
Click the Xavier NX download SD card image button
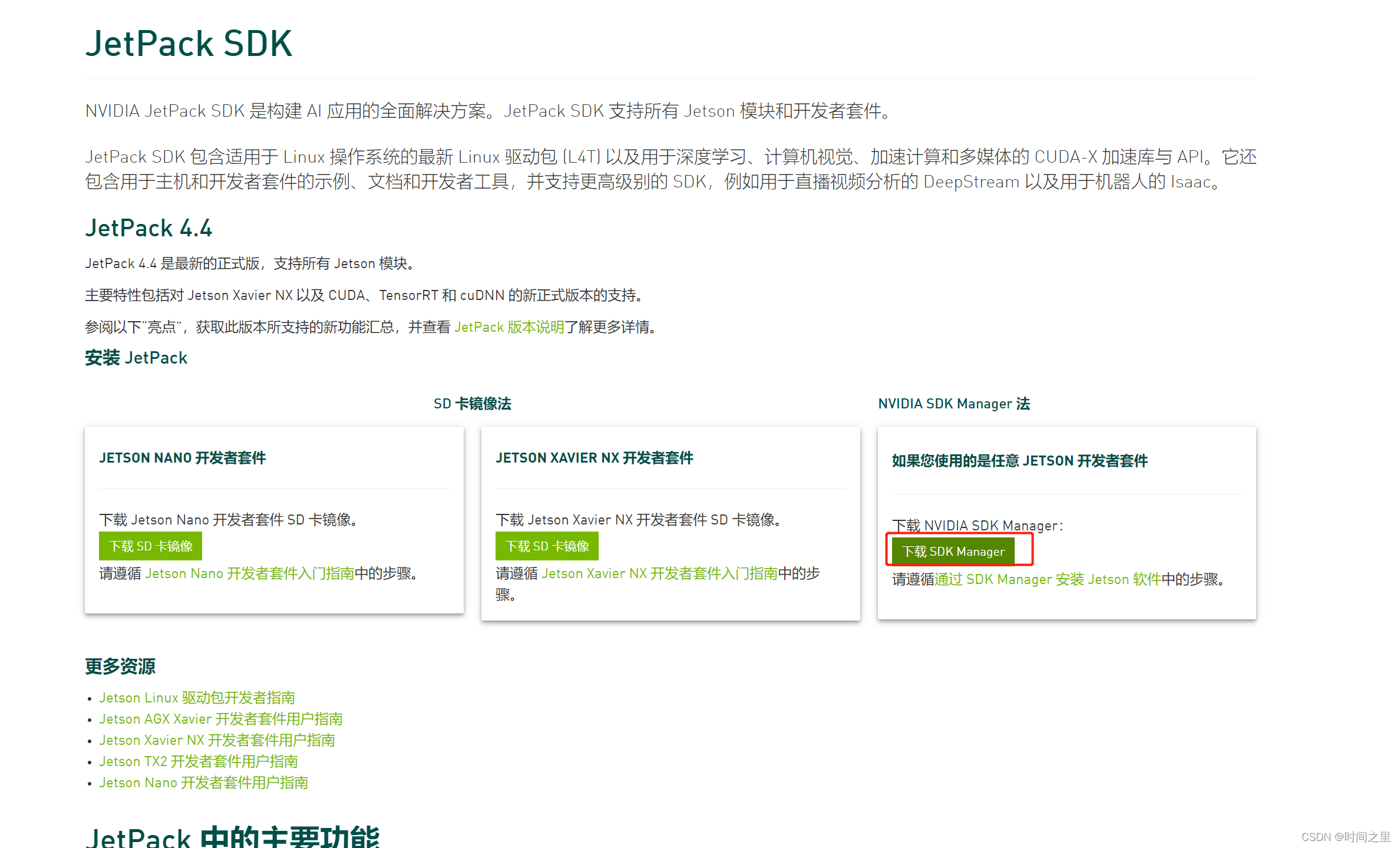click(x=547, y=546)
